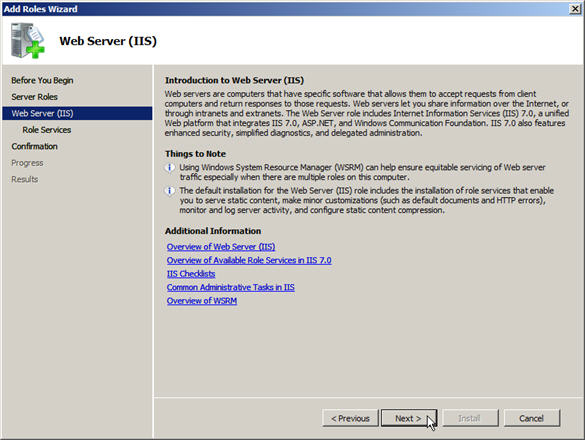Open the IIS Checklists link

[x=191, y=274]
